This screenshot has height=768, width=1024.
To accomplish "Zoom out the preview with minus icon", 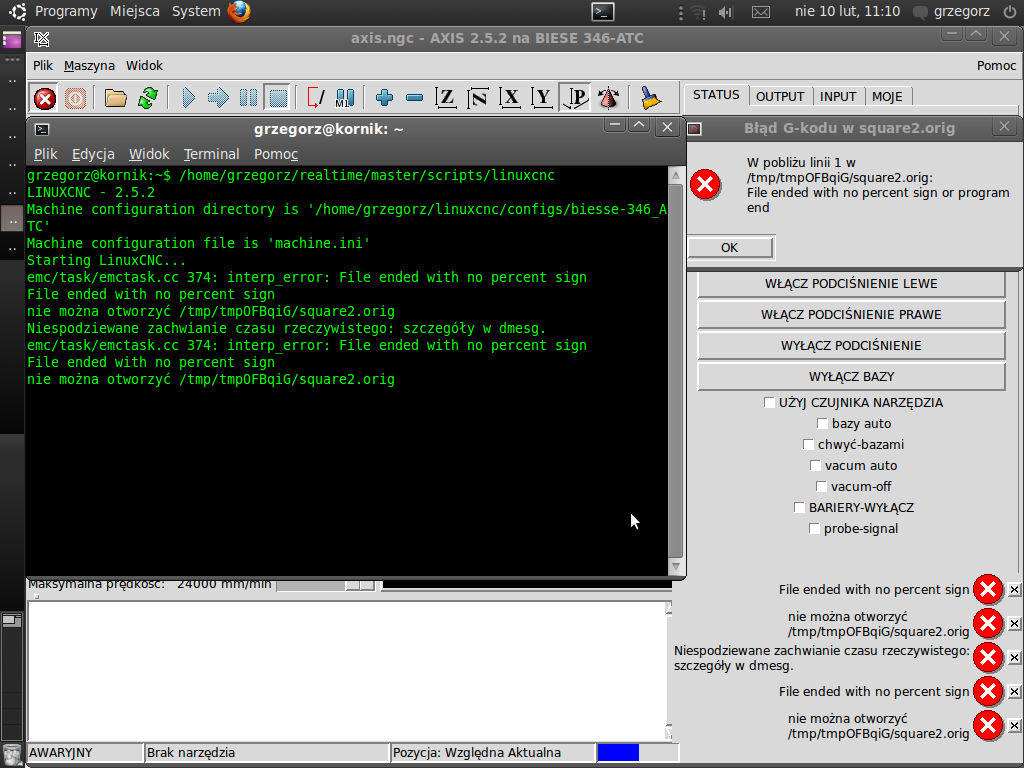I will tap(414, 98).
